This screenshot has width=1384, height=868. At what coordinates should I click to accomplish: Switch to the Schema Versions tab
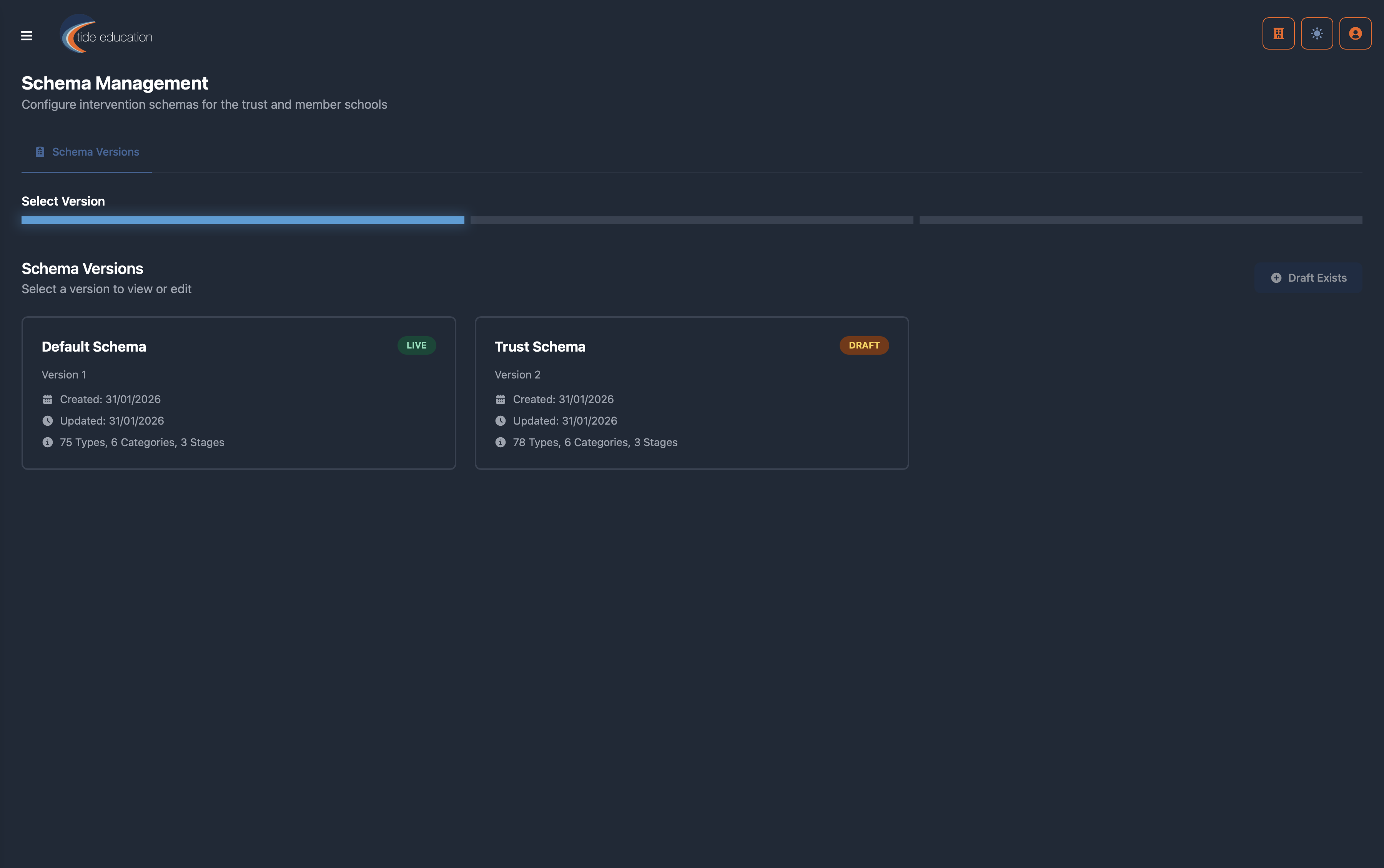click(87, 151)
